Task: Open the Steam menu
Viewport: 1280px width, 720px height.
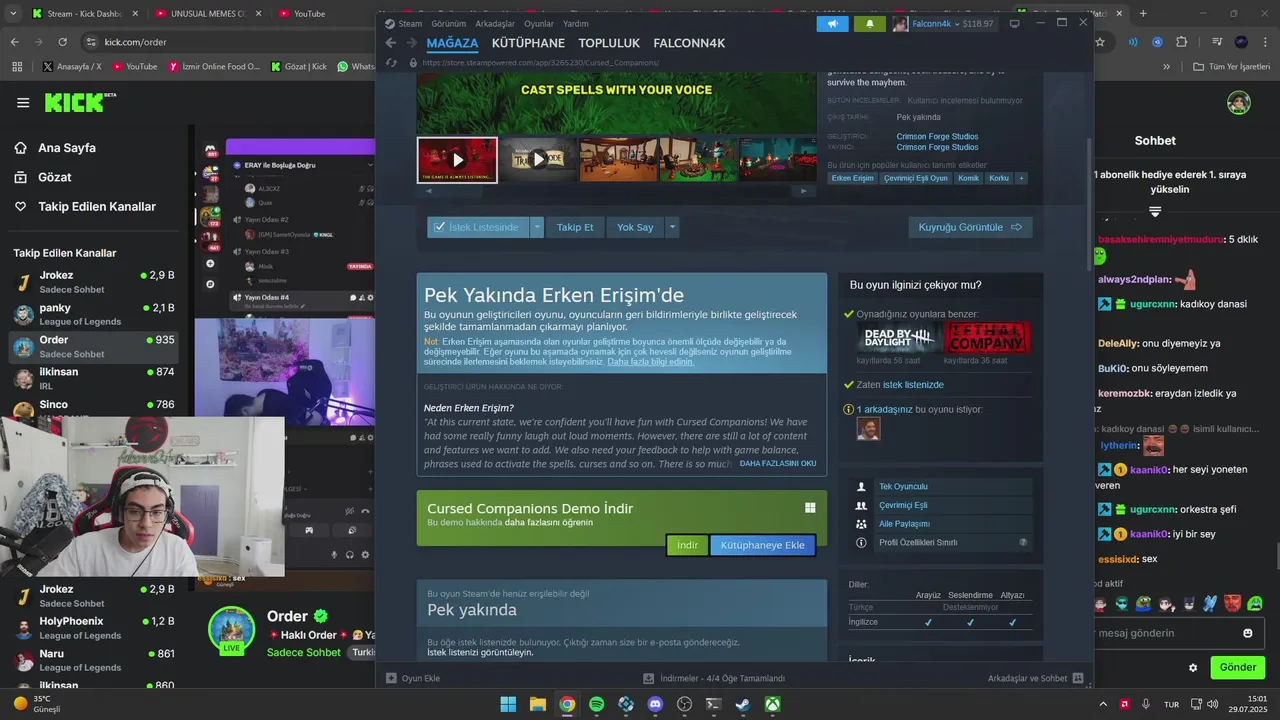Action: point(404,23)
